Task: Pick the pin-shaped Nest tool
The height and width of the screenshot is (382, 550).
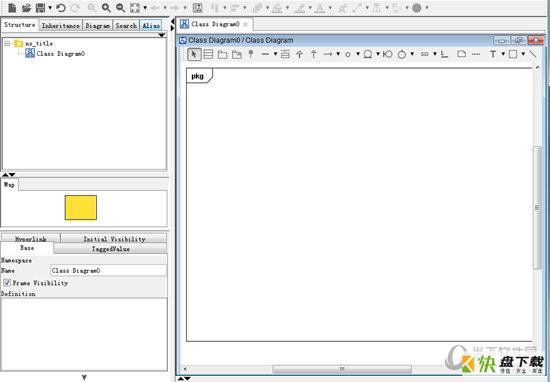Action: (x=250, y=54)
